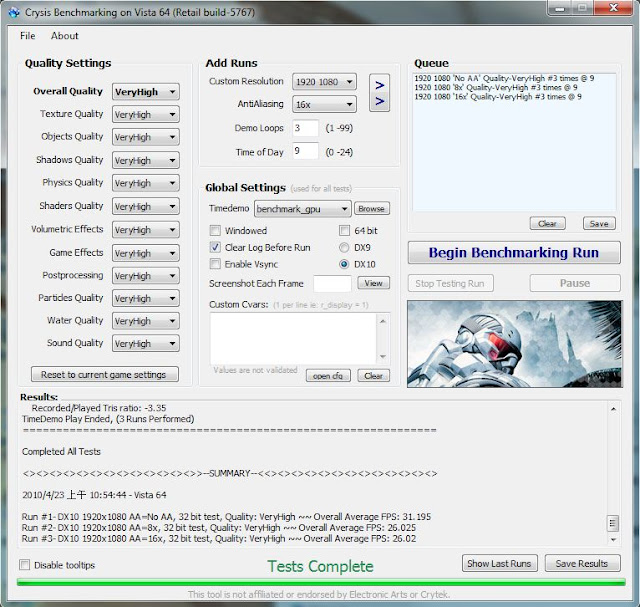Click the Results scrollbar up arrow
Image resolution: width=640 pixels, height=607 pixels.
click(613, 409)
